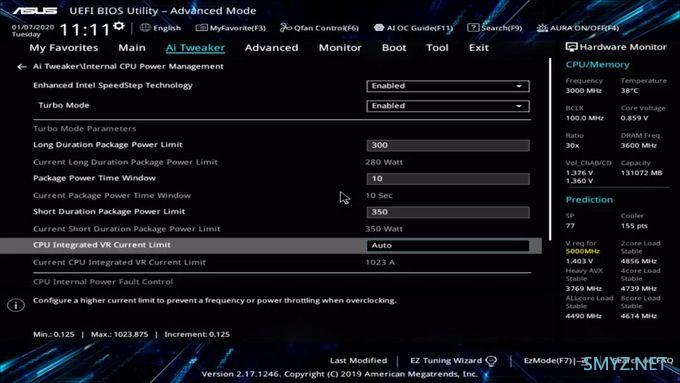Click Long Duration Package Power Limit field
Screen dimensions: 680x383
(x=448, y=145)
